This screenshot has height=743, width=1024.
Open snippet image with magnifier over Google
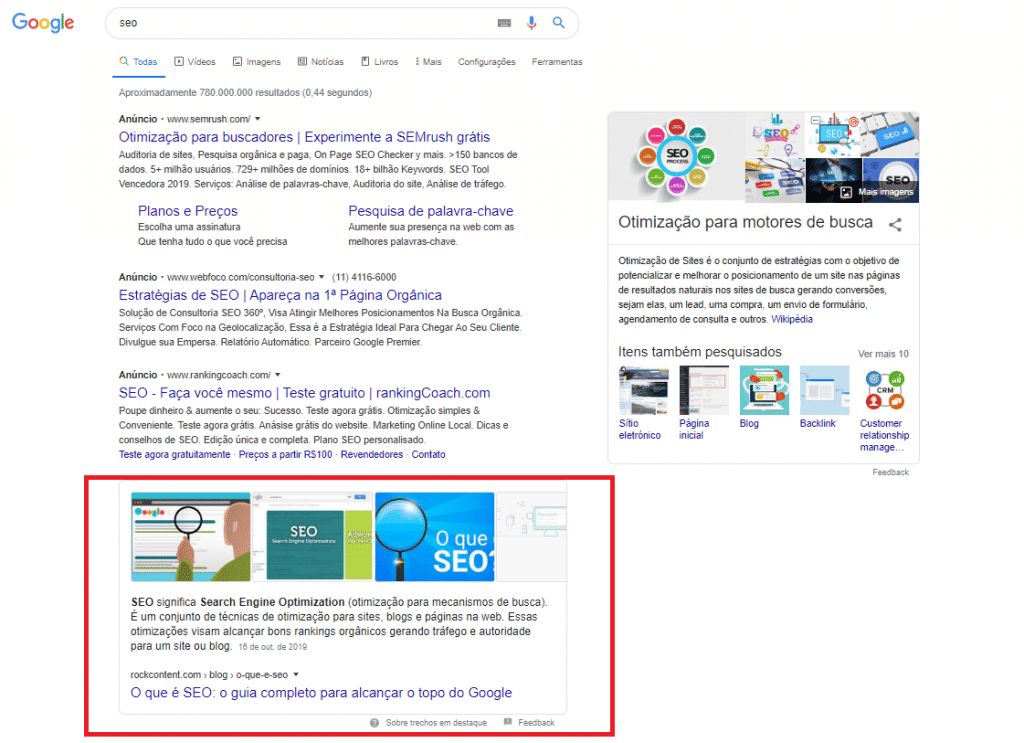coord(191,537)
